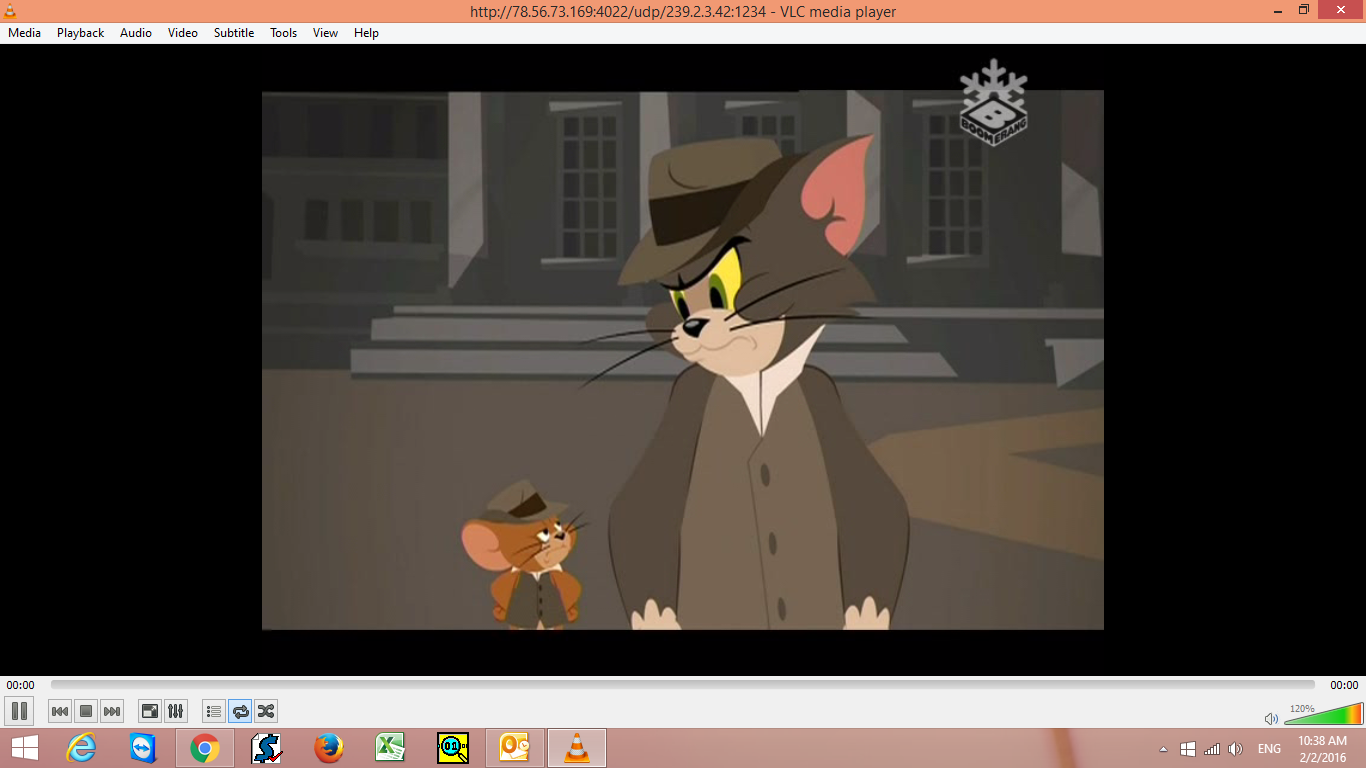
Task: Switch input language ENG
Action: (x=1269, y=749)
